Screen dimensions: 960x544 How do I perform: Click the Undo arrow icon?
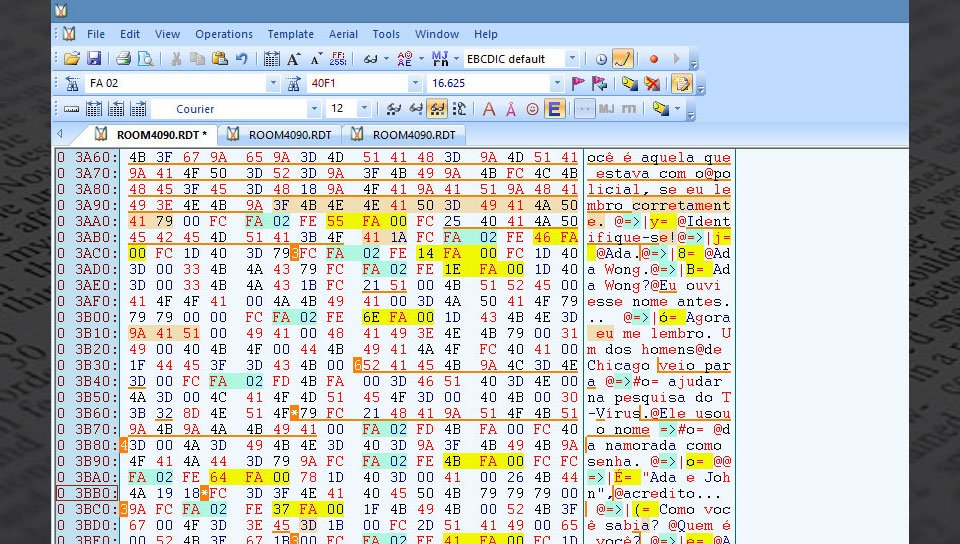tap(241, 59)
